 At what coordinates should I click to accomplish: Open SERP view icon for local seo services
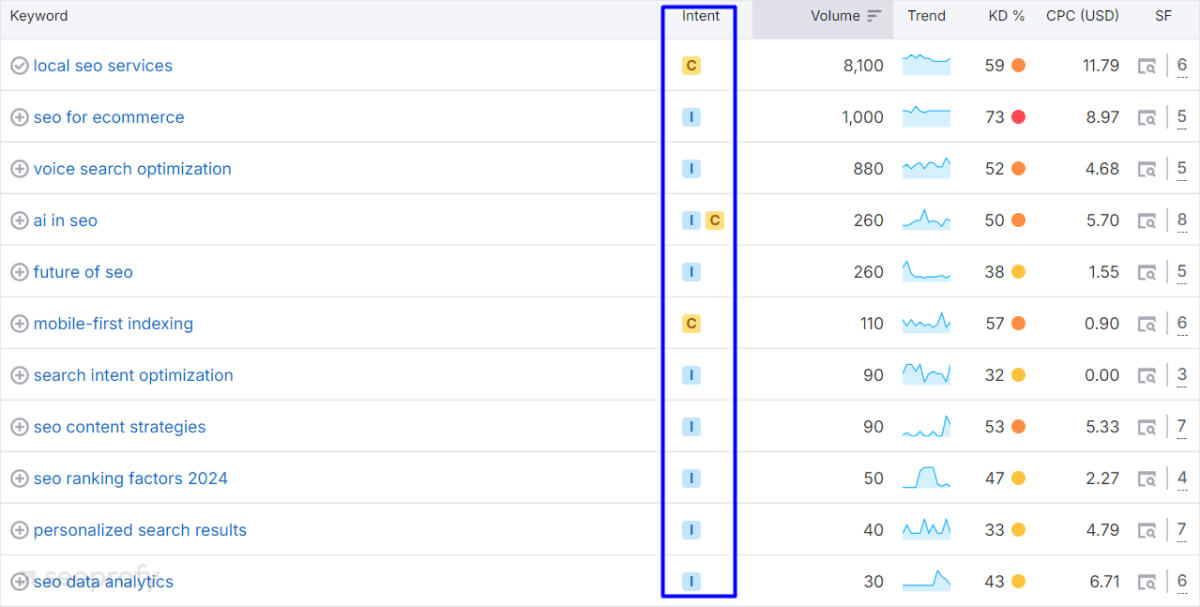point(1148,66)
